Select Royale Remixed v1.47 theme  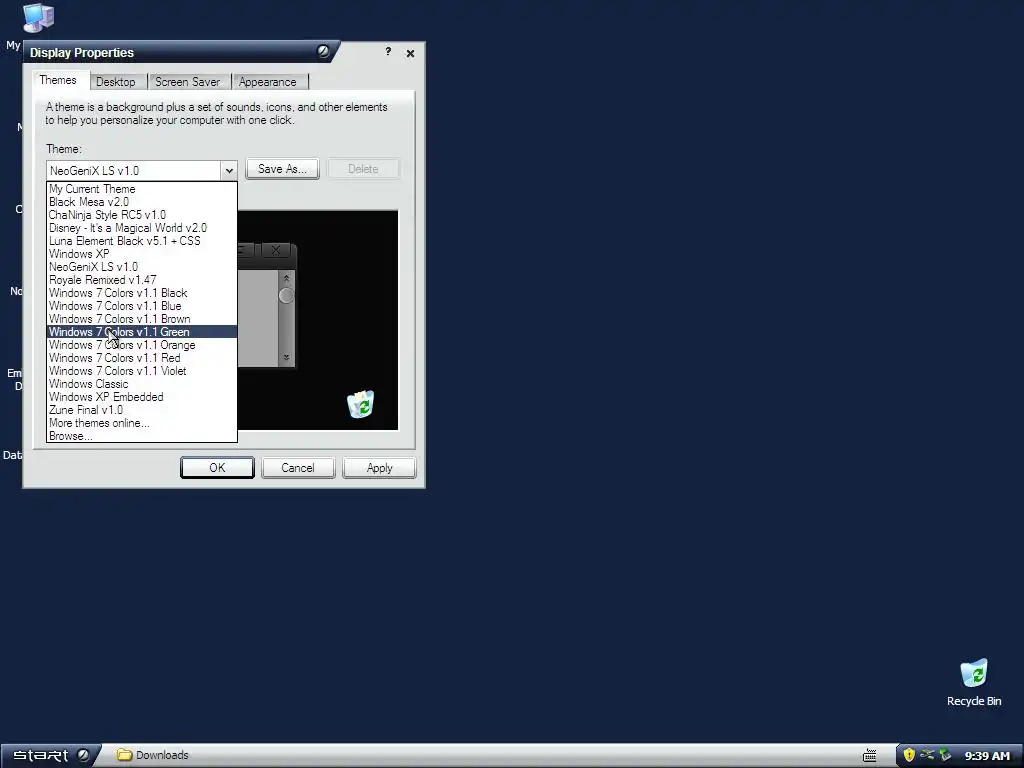(142, 280)
